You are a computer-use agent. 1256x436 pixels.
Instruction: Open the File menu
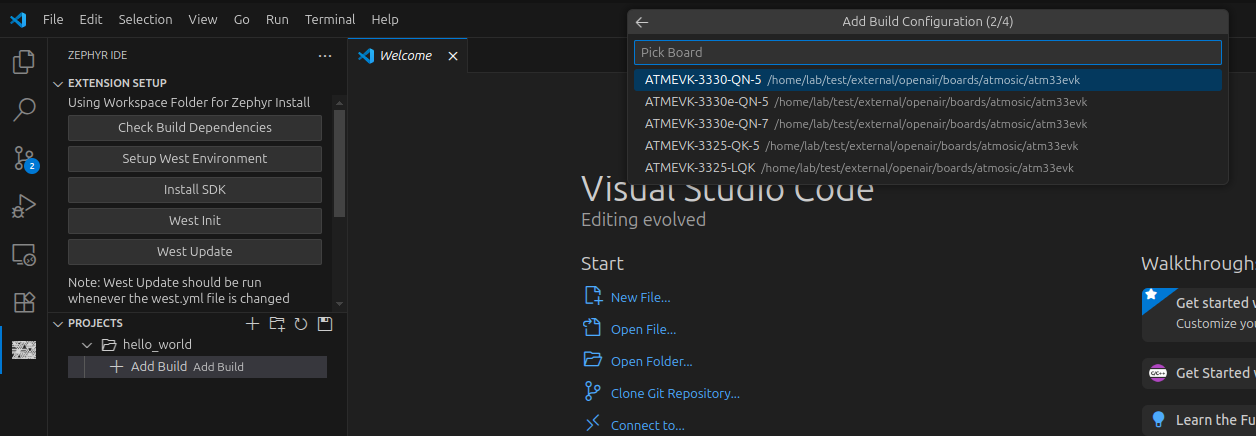(53, 19)
